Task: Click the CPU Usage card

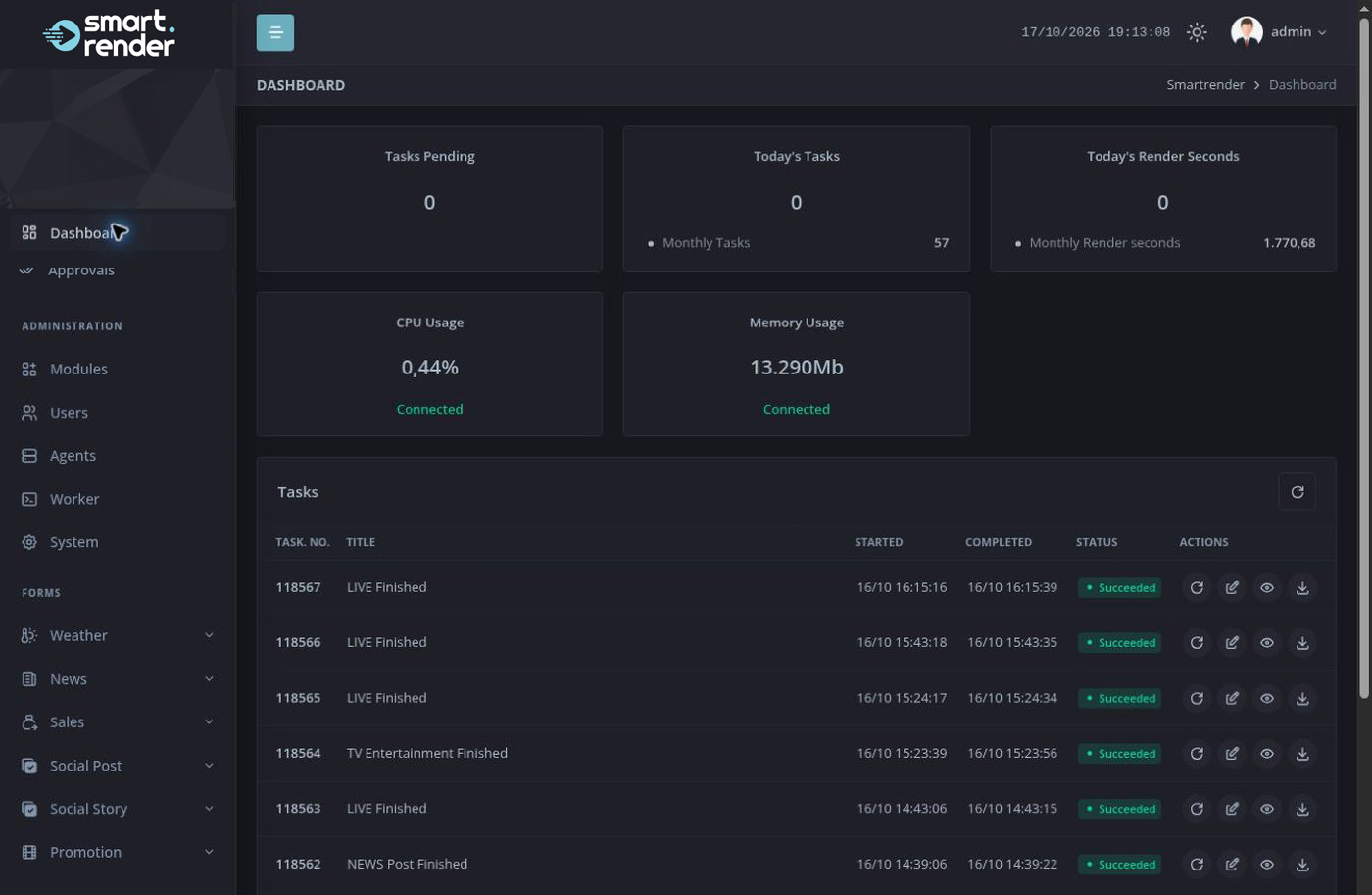Action: 429,364
